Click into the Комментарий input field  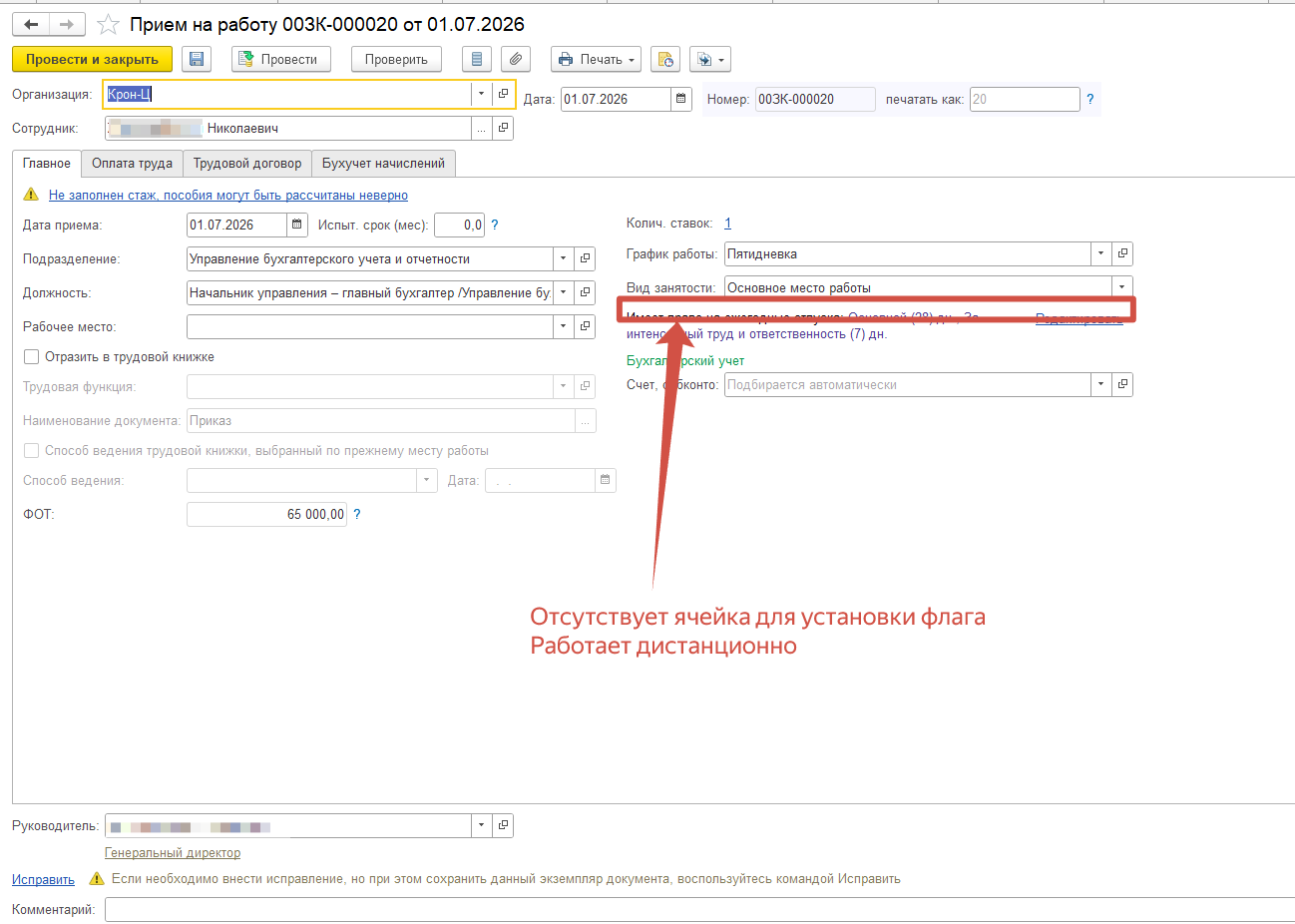click(x=699, y=909)
